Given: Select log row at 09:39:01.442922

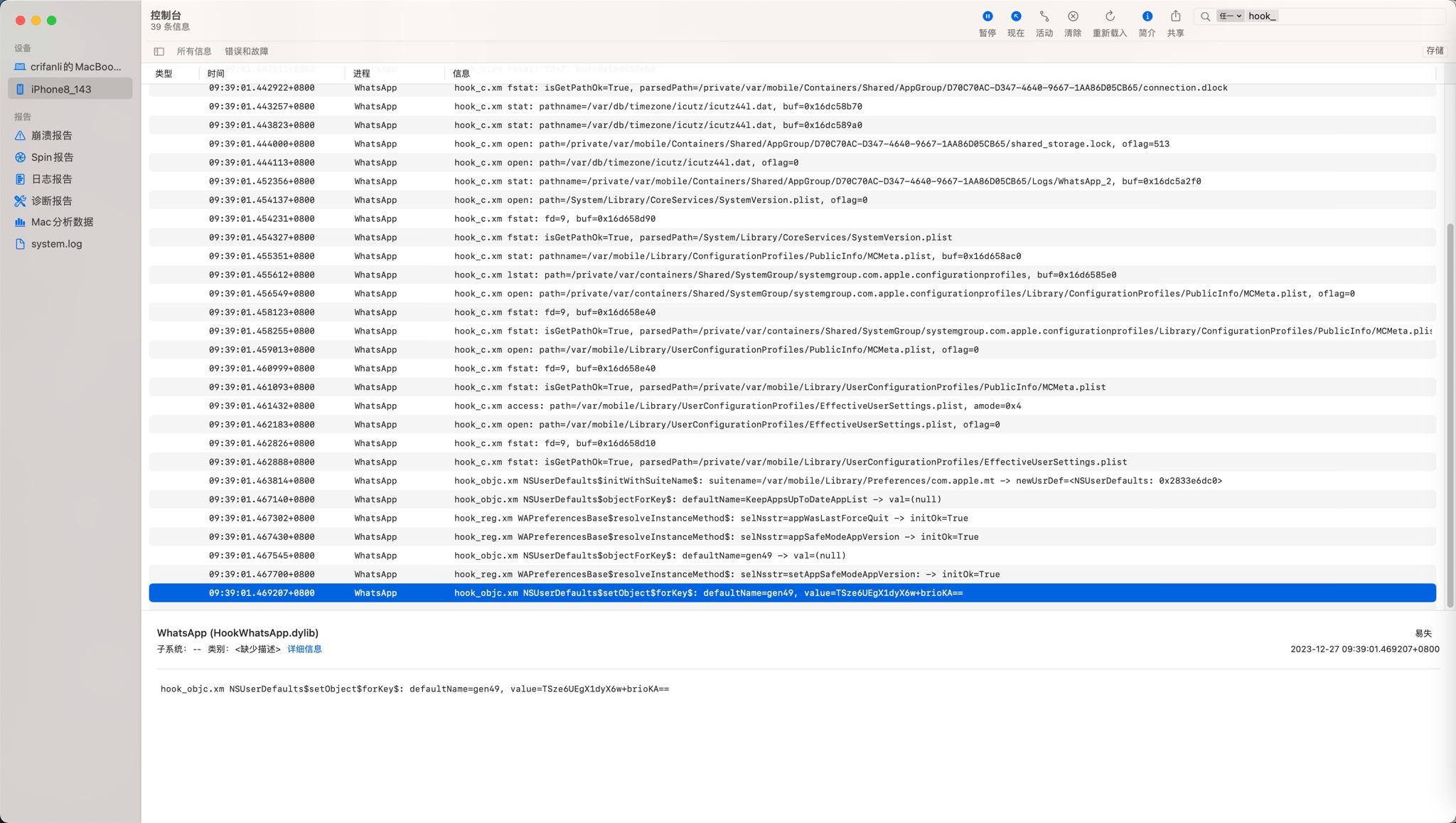Looking at the screenshot, I should (792, 87).
